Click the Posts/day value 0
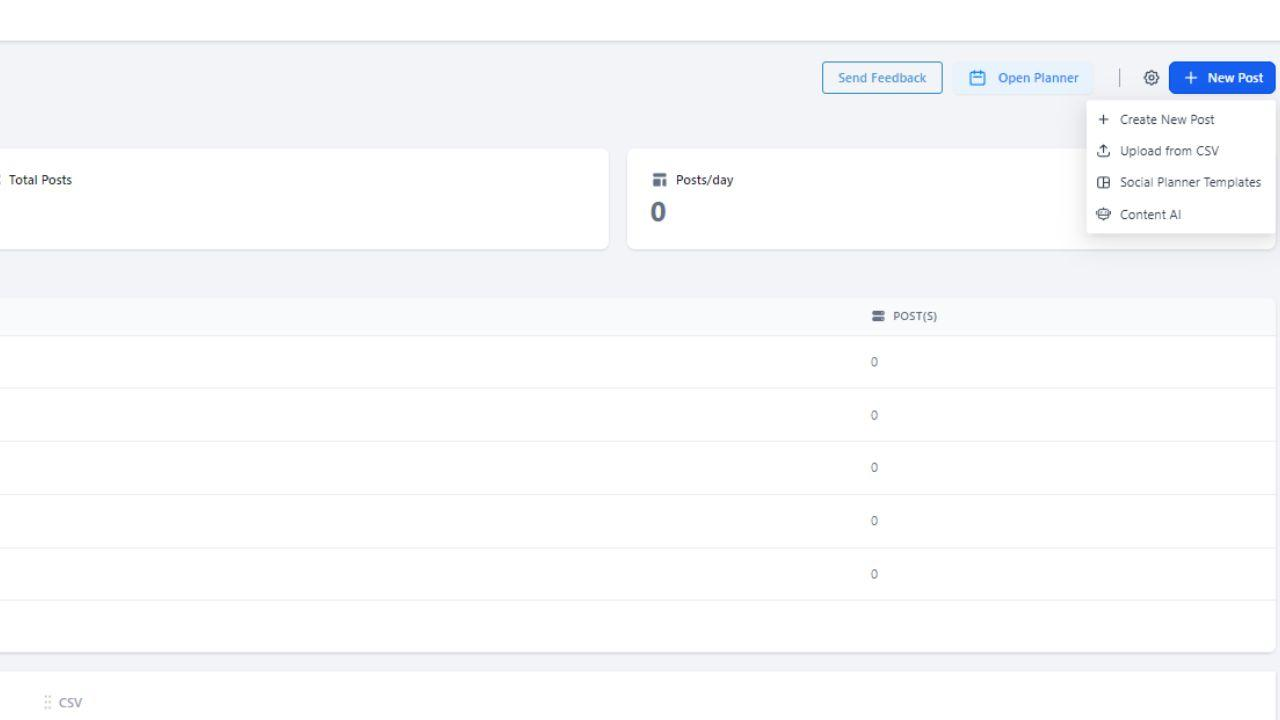The image size is (1280, 720). (x=658, y=212)
